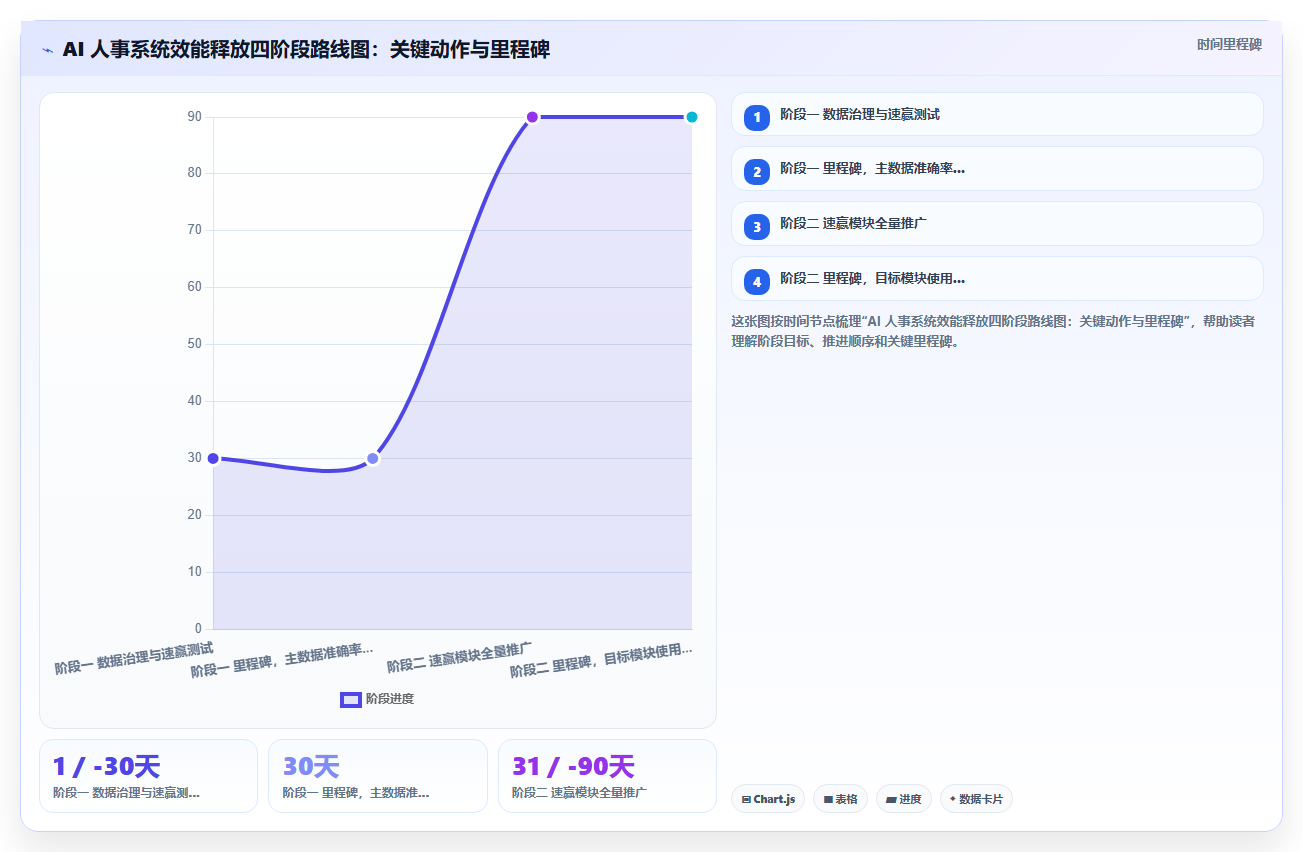Click the y-axis value 90
Image resolution: width=1303 pixels, height=852 pixels.
tap(194, 117)
